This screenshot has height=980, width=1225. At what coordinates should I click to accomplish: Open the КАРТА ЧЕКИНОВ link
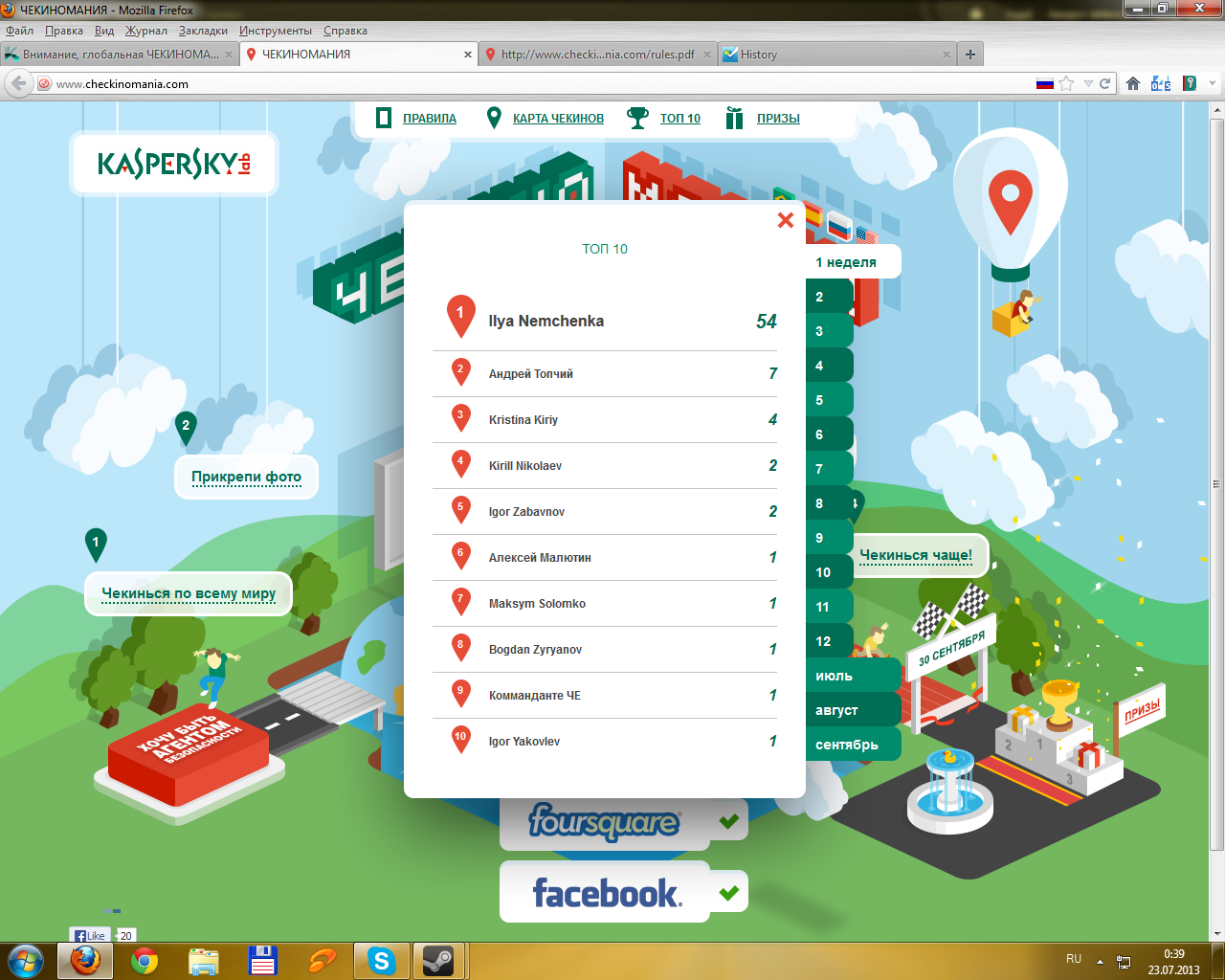558,119
